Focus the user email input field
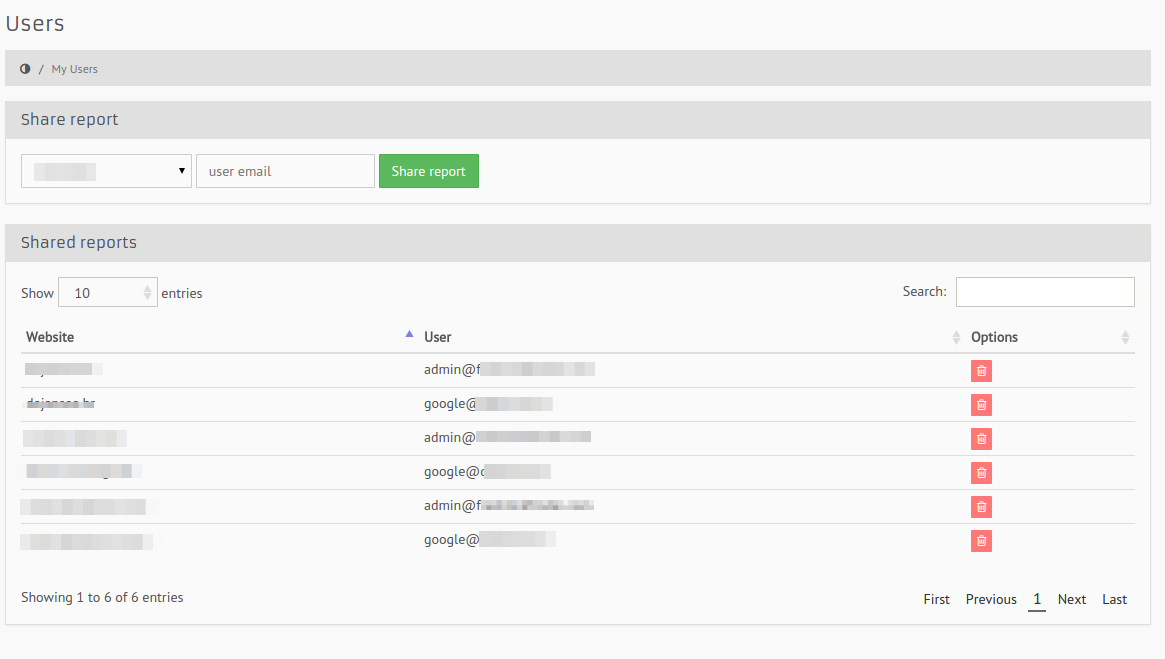 pos(285,171)
